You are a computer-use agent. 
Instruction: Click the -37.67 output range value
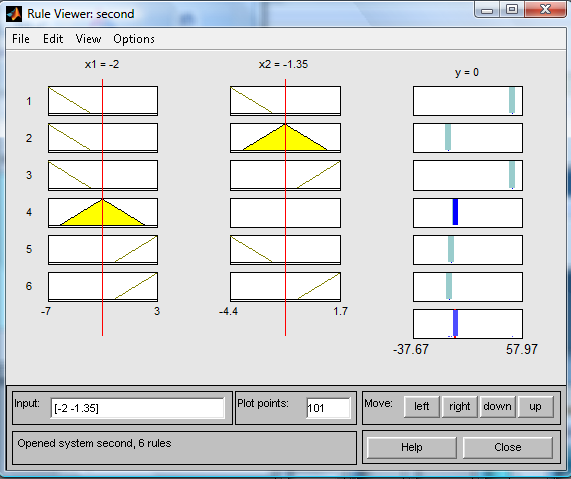pos(411,349)
